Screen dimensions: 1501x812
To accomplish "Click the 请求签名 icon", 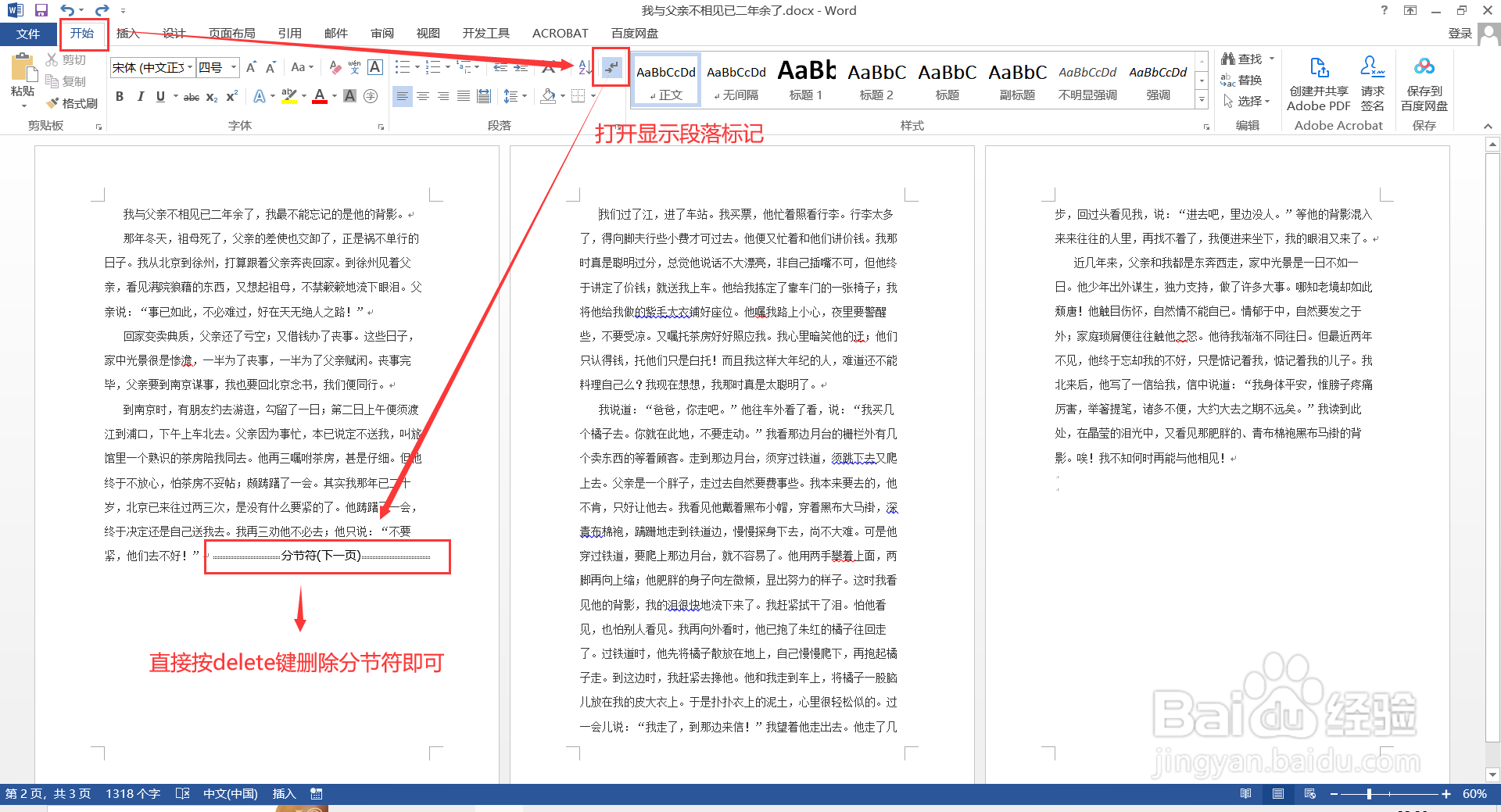I will [1373, 80].
